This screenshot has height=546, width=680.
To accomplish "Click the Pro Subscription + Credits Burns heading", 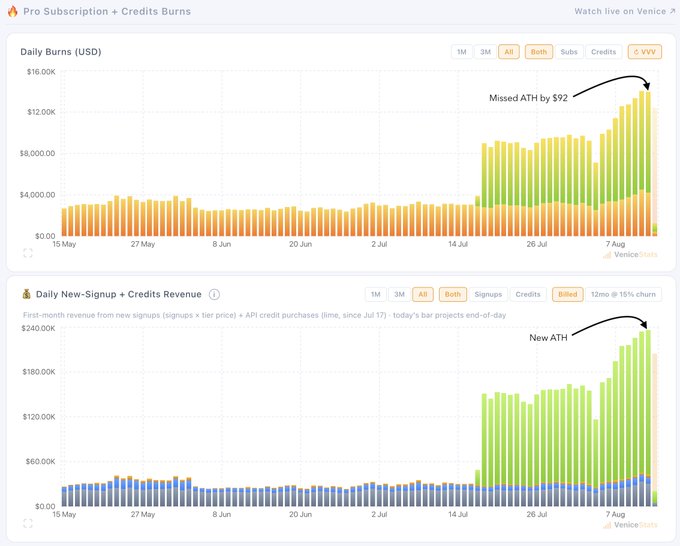I will [107, 11].
